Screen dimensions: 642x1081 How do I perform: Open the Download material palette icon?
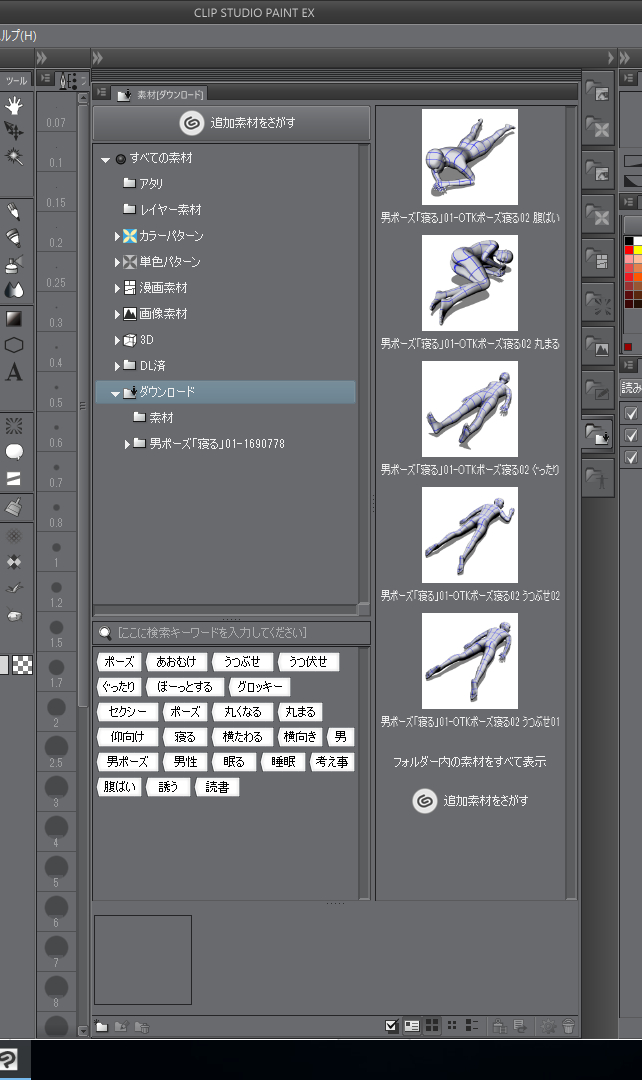(598, 433)
